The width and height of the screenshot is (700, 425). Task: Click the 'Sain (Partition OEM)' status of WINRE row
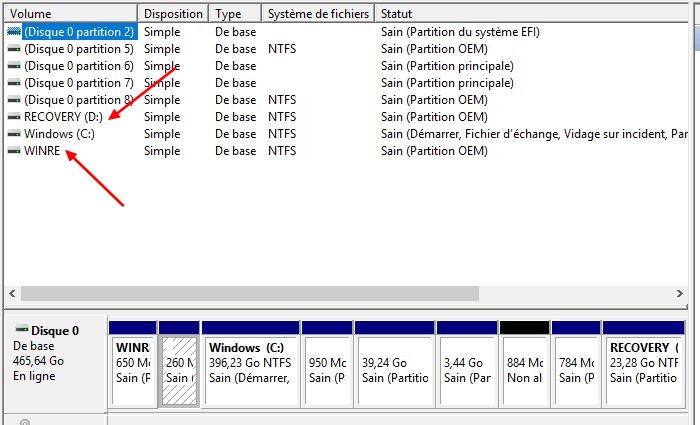click(x=434, y=150)
